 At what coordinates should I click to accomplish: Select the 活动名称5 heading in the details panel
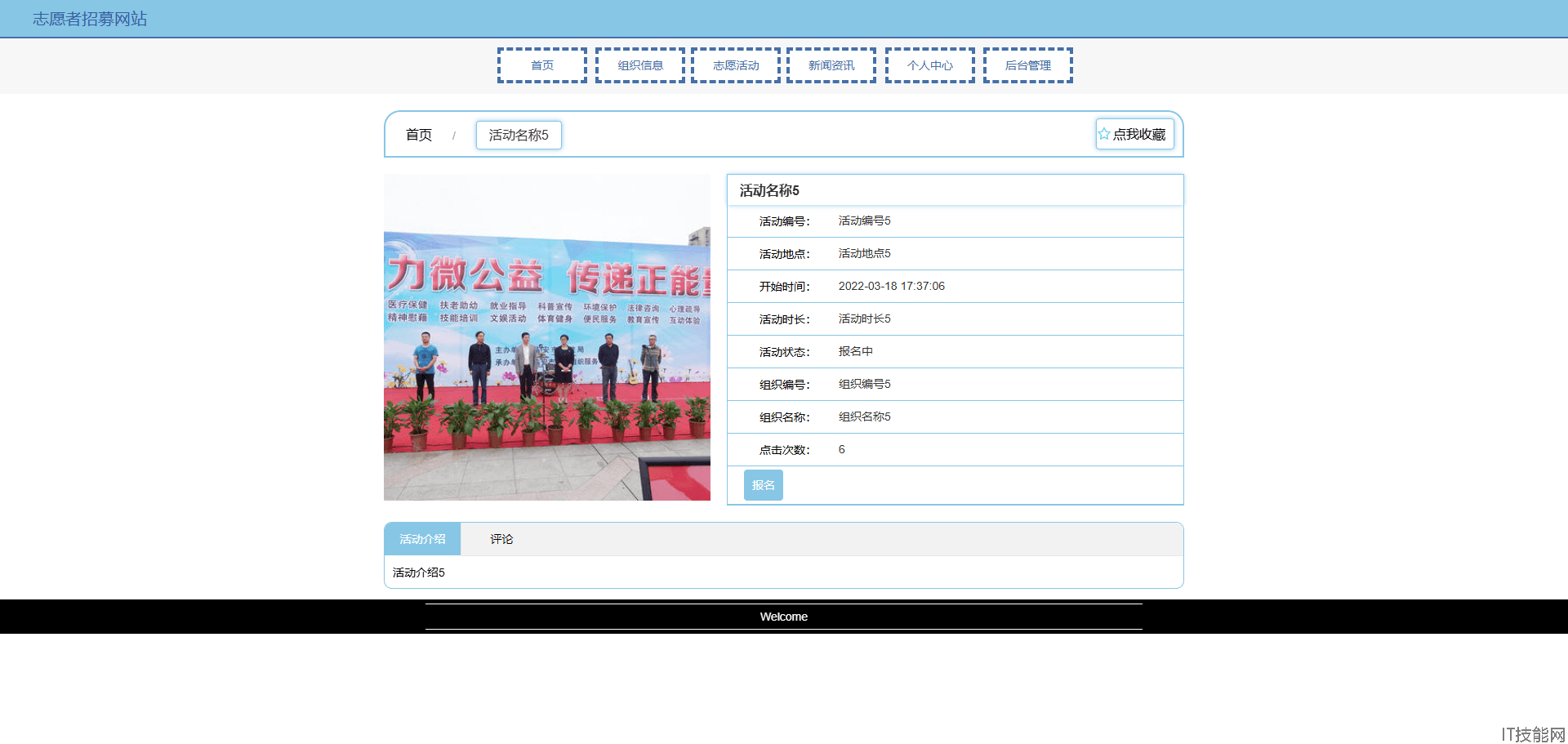click(769, 190)
